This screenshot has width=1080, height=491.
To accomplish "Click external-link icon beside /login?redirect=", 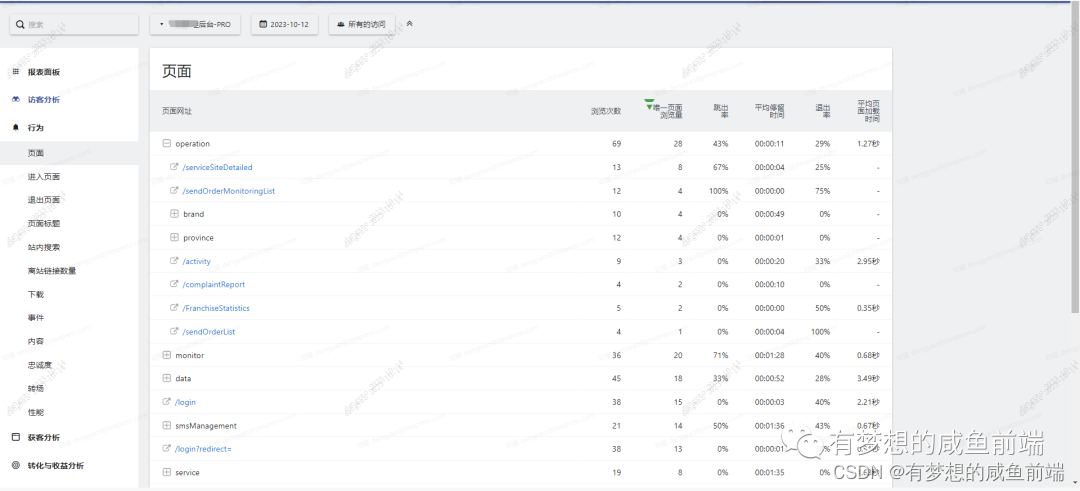I will (x=166, y=448).
